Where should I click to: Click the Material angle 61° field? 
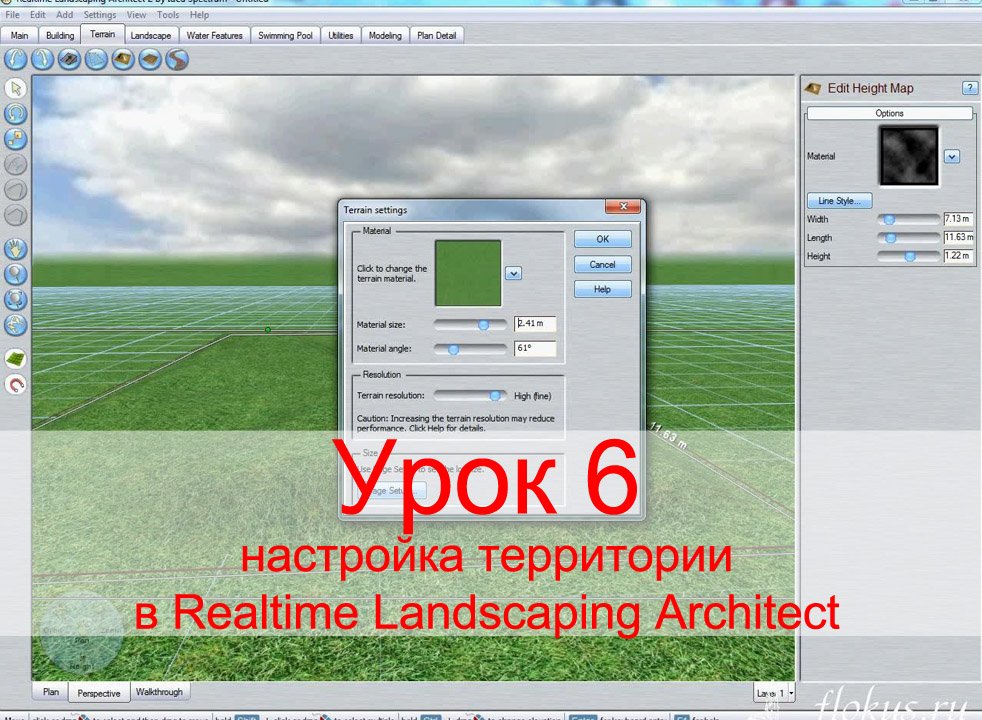(535, 348)
